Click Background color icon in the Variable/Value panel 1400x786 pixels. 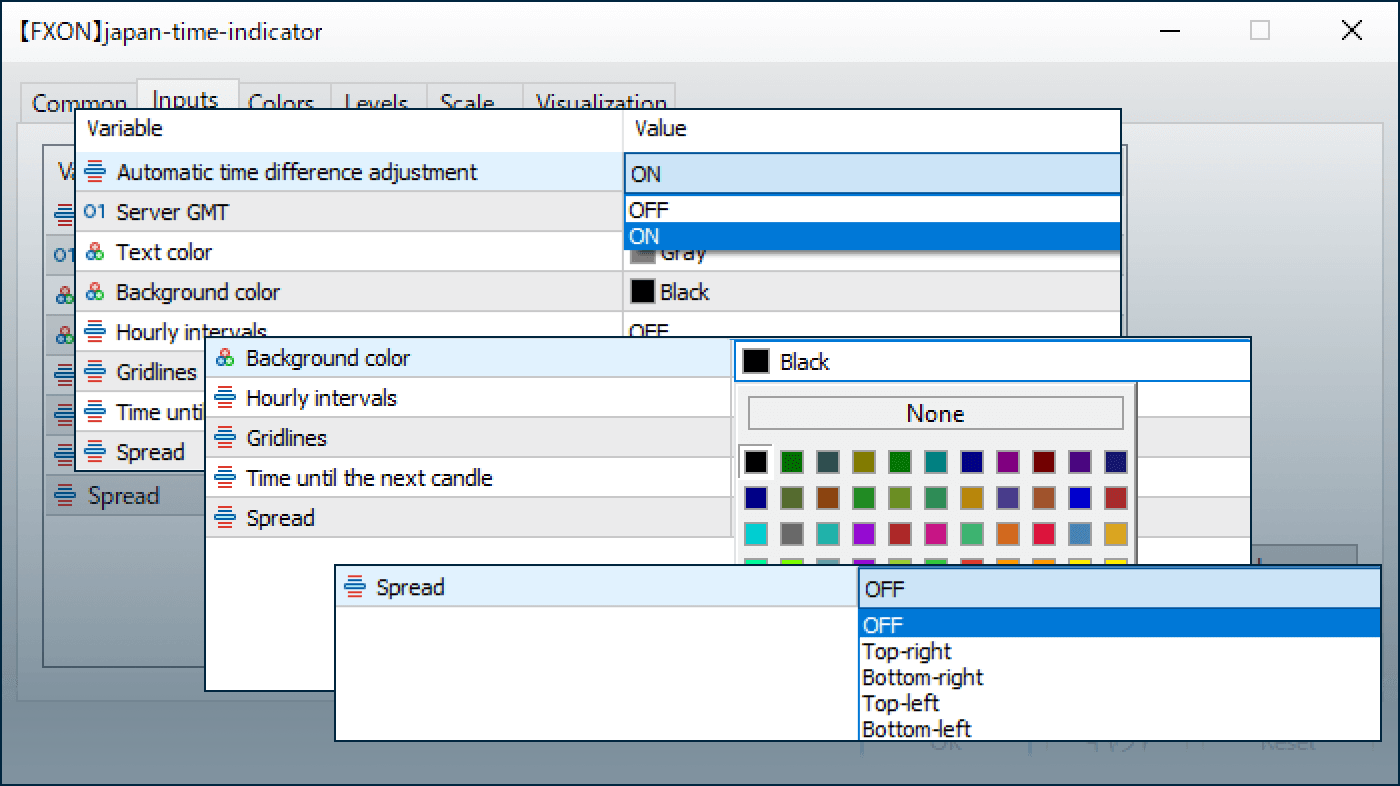(95, 292)
